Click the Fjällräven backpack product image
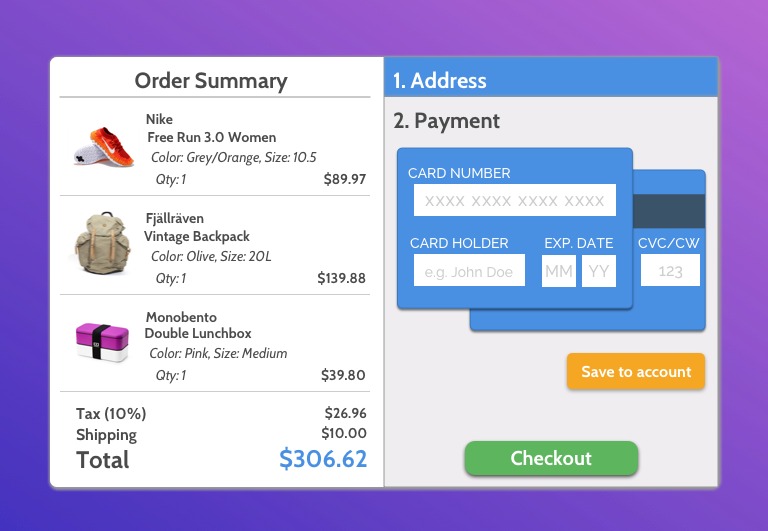Image resolution: width=768 pixels, height=531 pixels. (x=102, y=244)
